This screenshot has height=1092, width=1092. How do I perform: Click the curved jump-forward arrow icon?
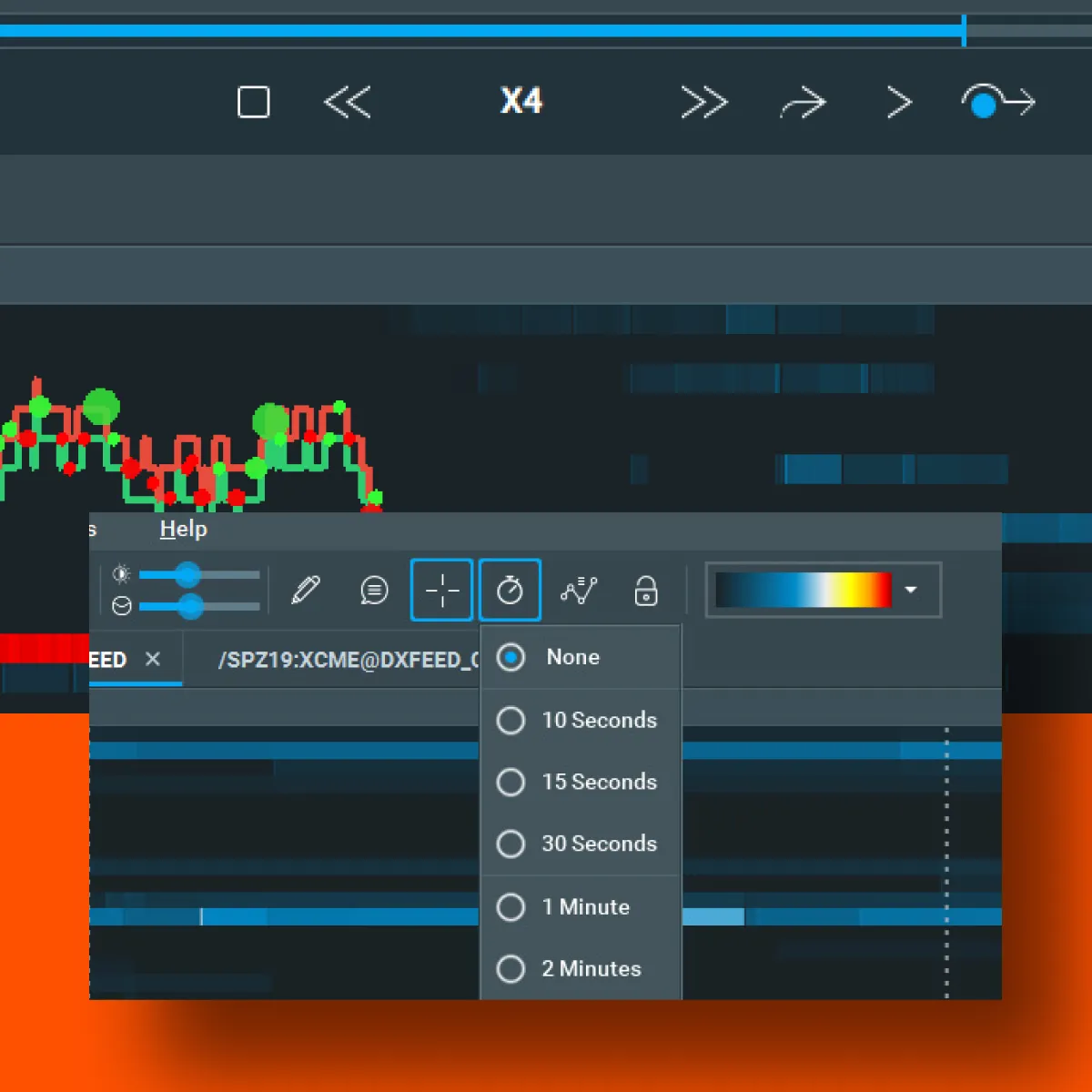[x=803, y=104]
